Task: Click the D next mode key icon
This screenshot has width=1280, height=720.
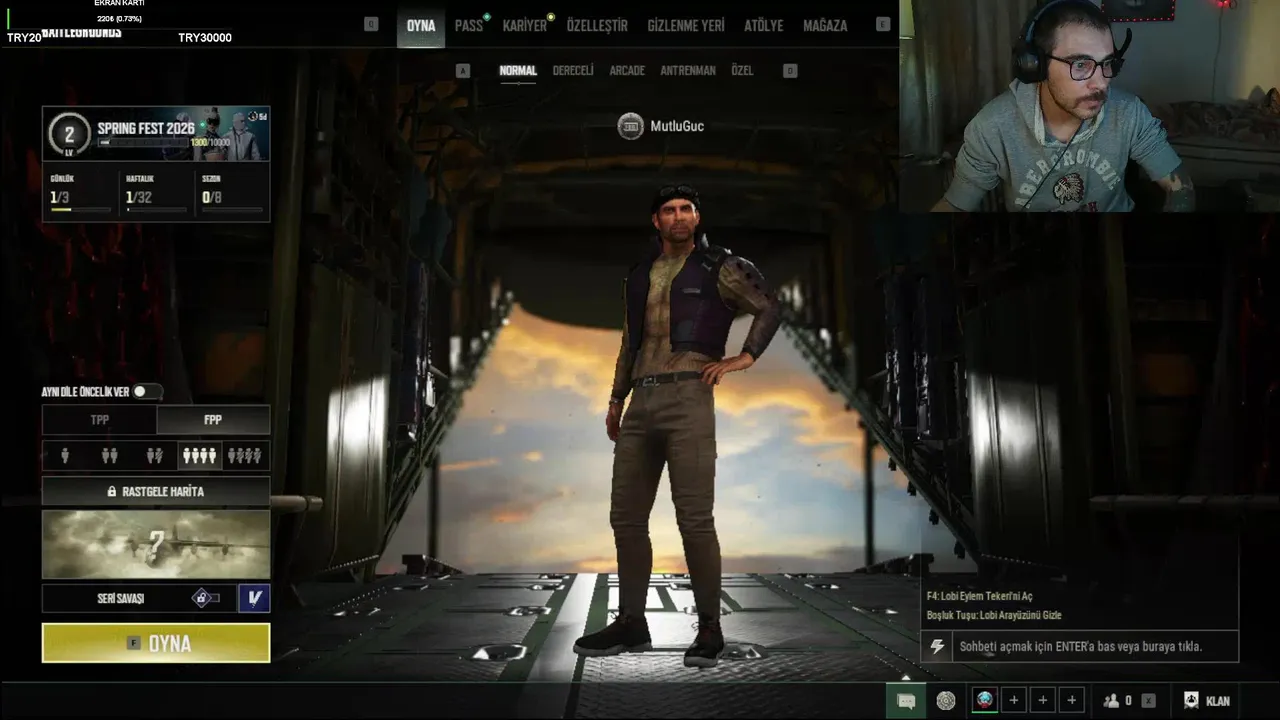Action: tap(790, 71)
